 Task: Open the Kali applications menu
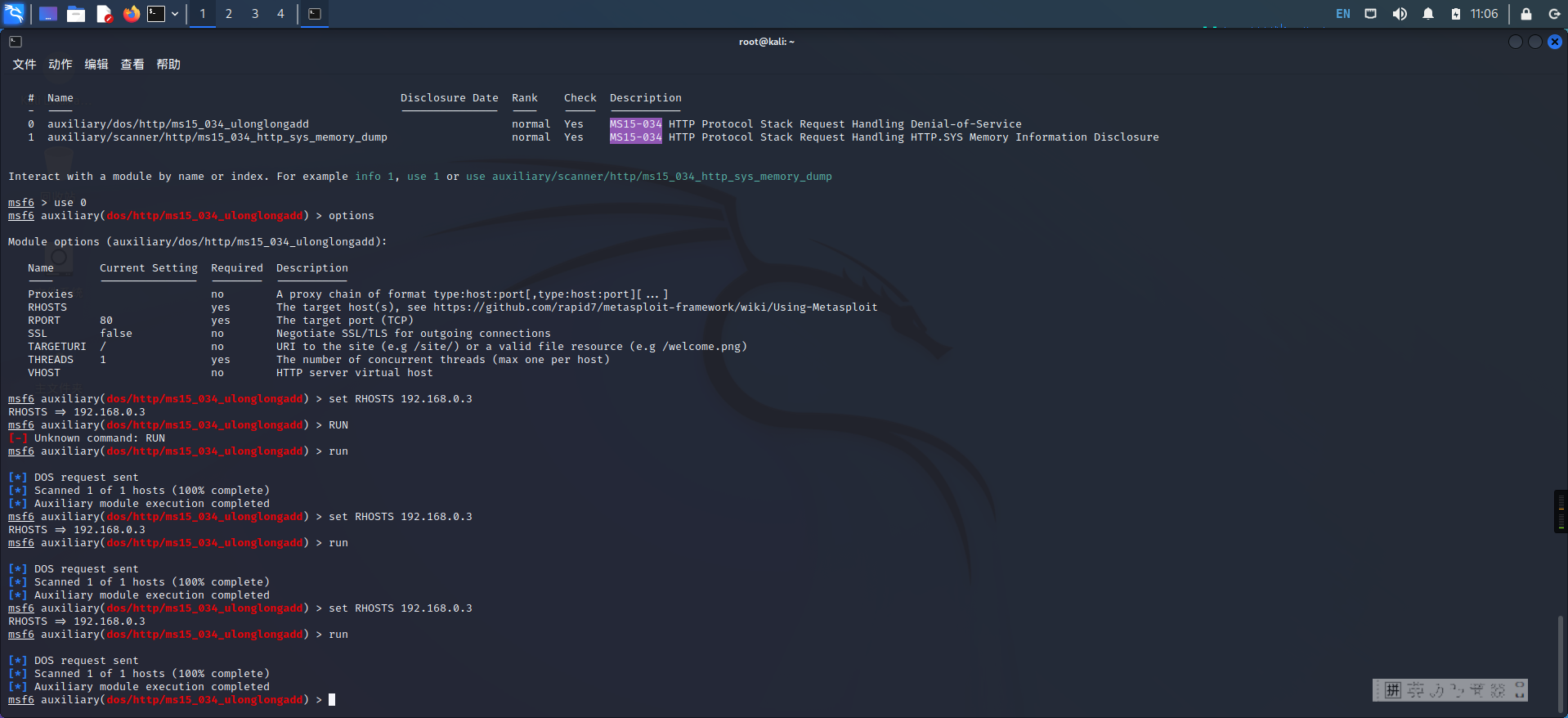(15, 13)
